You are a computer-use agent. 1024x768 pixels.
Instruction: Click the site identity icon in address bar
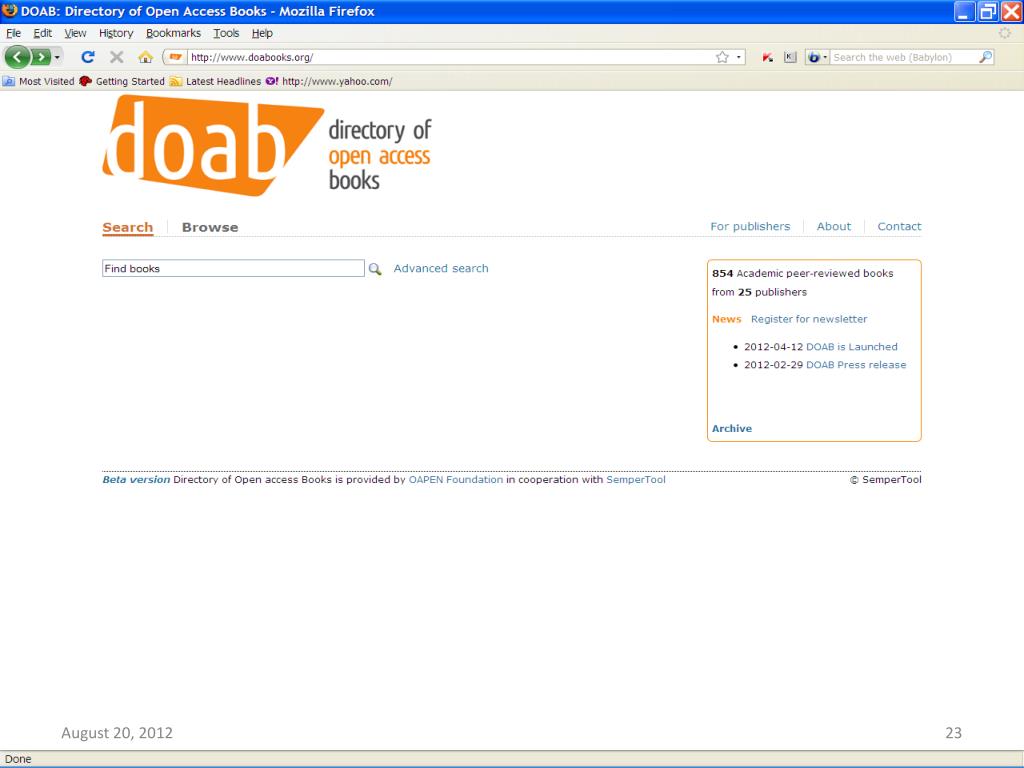tap(175, 57)
